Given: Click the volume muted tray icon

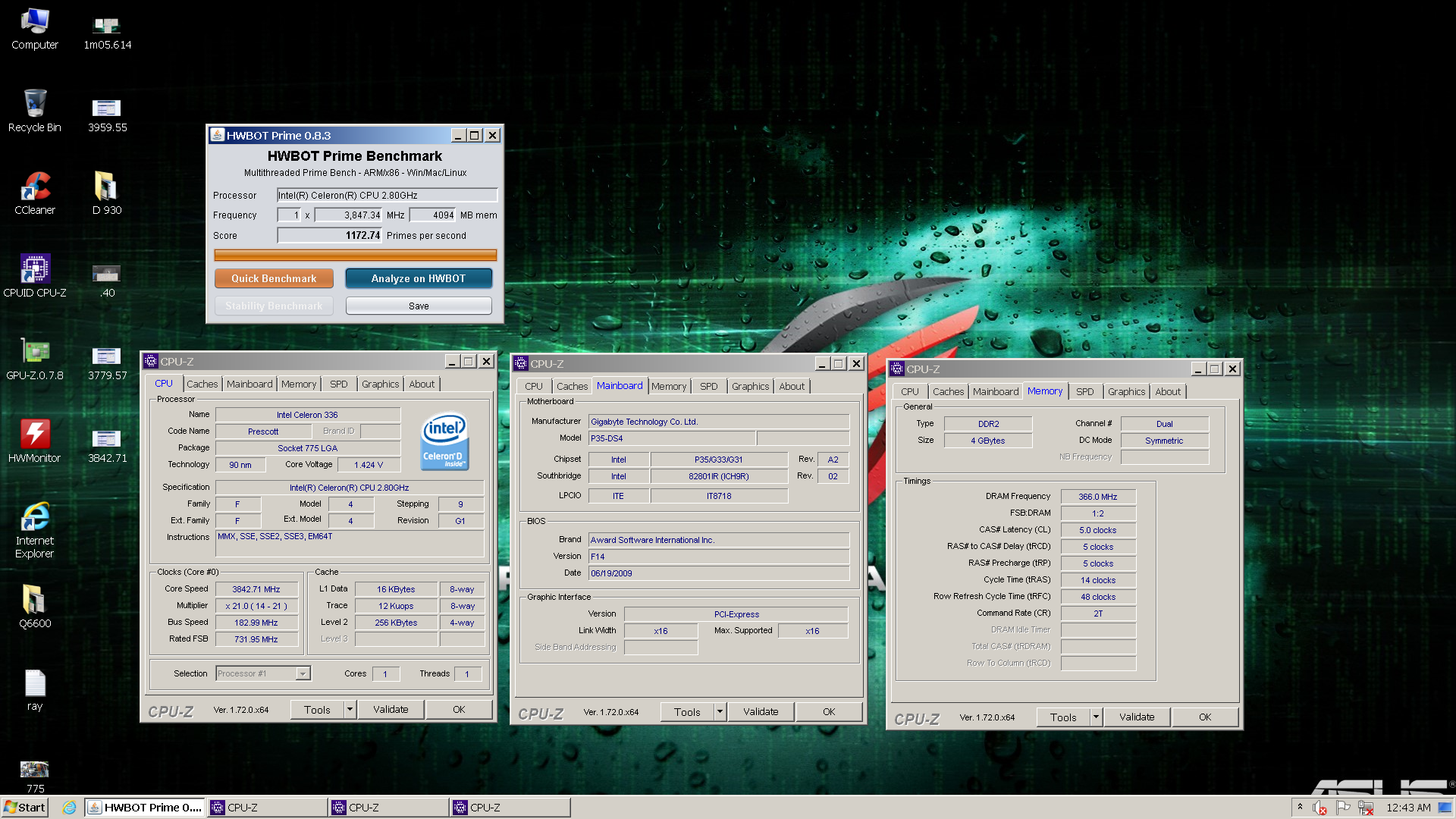Looking at the screenshot, I should click(1319, 808).
